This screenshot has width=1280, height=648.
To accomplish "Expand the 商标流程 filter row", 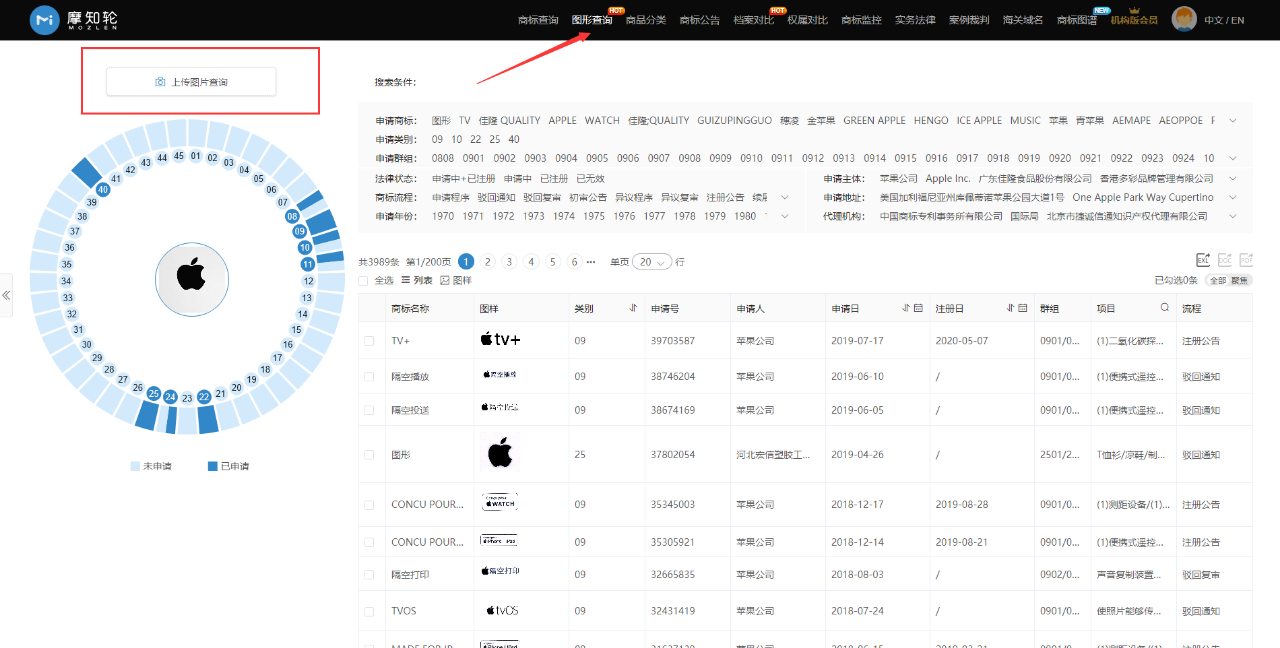I will click(785, 197).
